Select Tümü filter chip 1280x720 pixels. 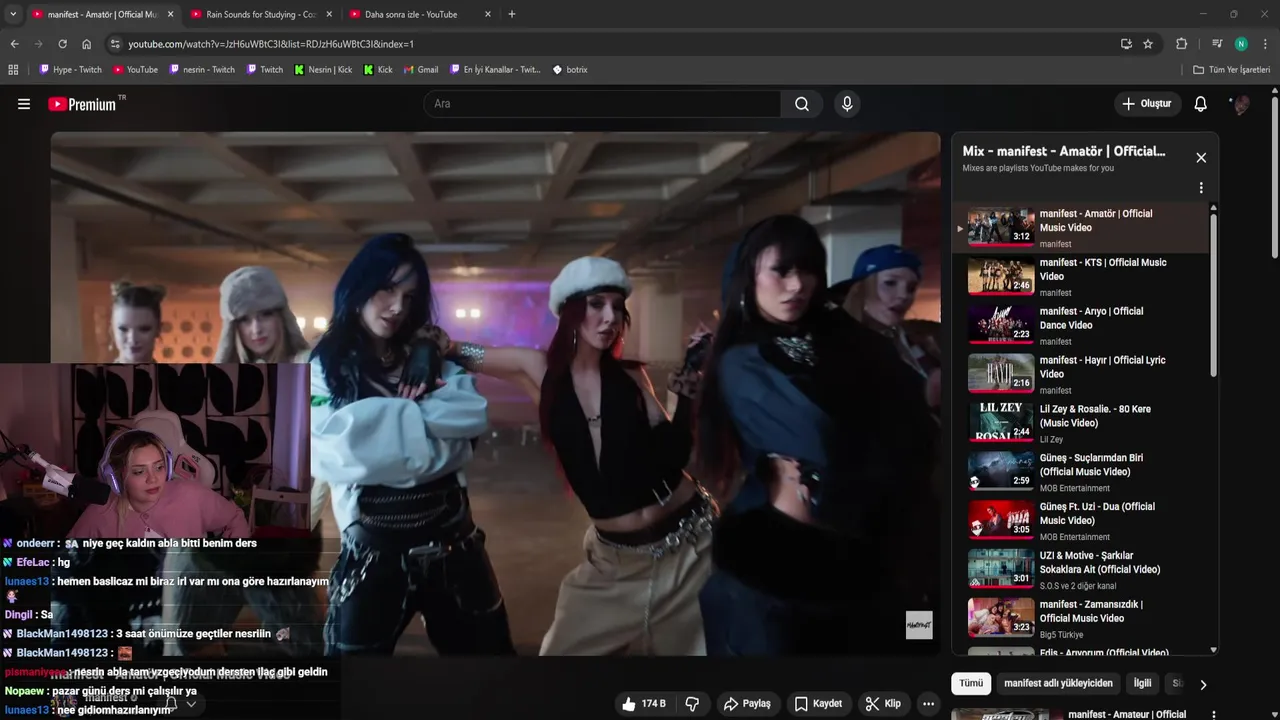coord(971,683)
